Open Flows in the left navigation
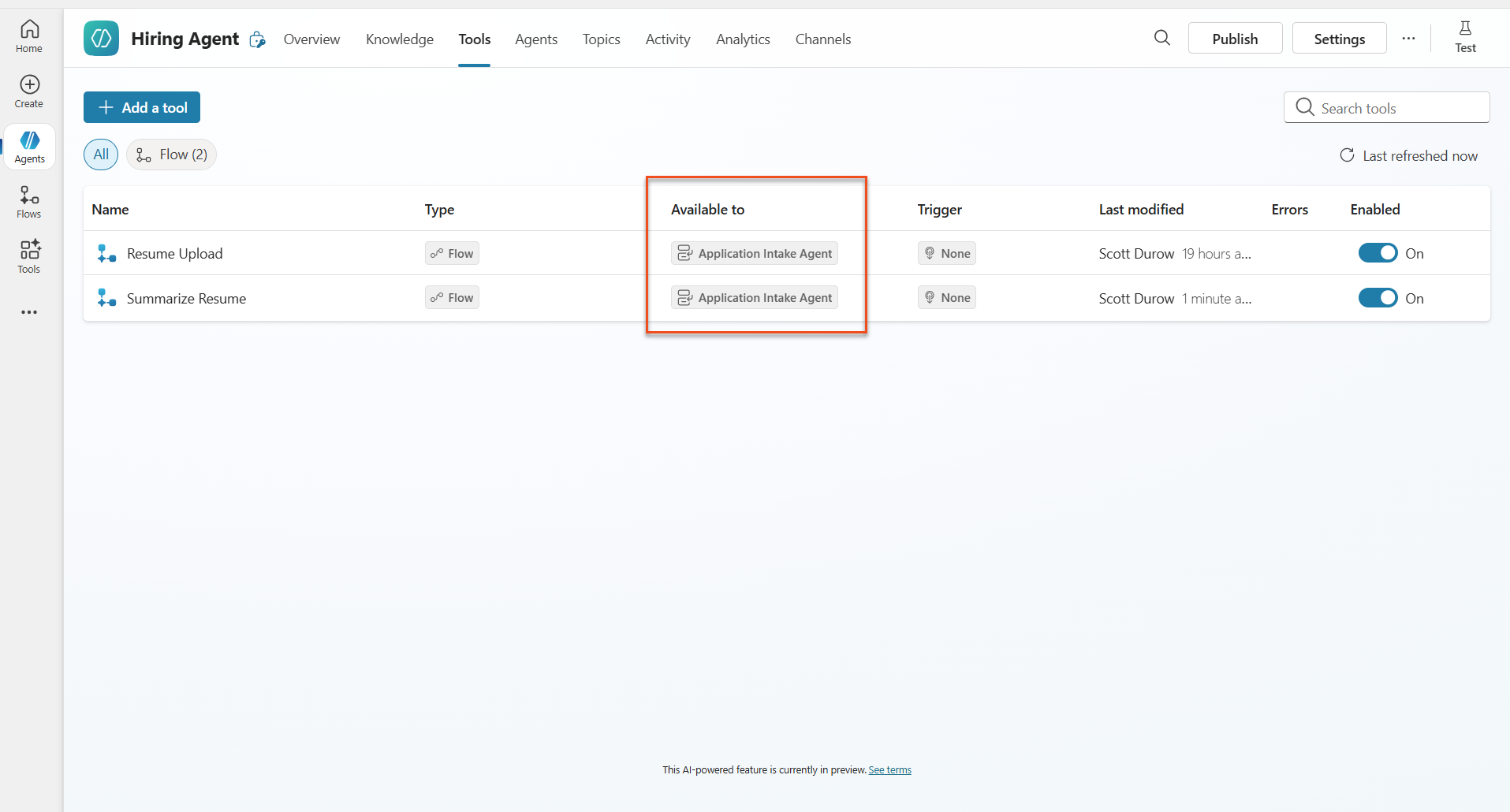 pyautogui.click(x=29, y=202)
